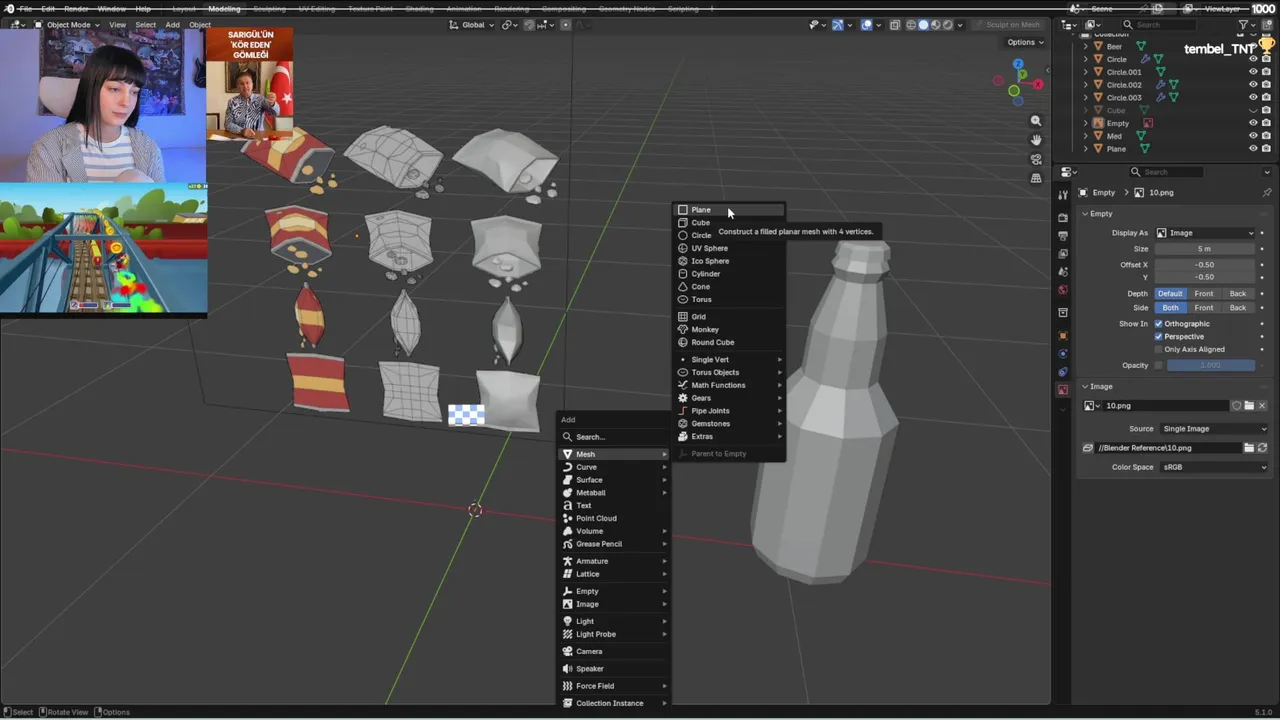Reload the image with the refresh icon
This screenshot has height=720, width=1280.
(x=1262, y=448)
